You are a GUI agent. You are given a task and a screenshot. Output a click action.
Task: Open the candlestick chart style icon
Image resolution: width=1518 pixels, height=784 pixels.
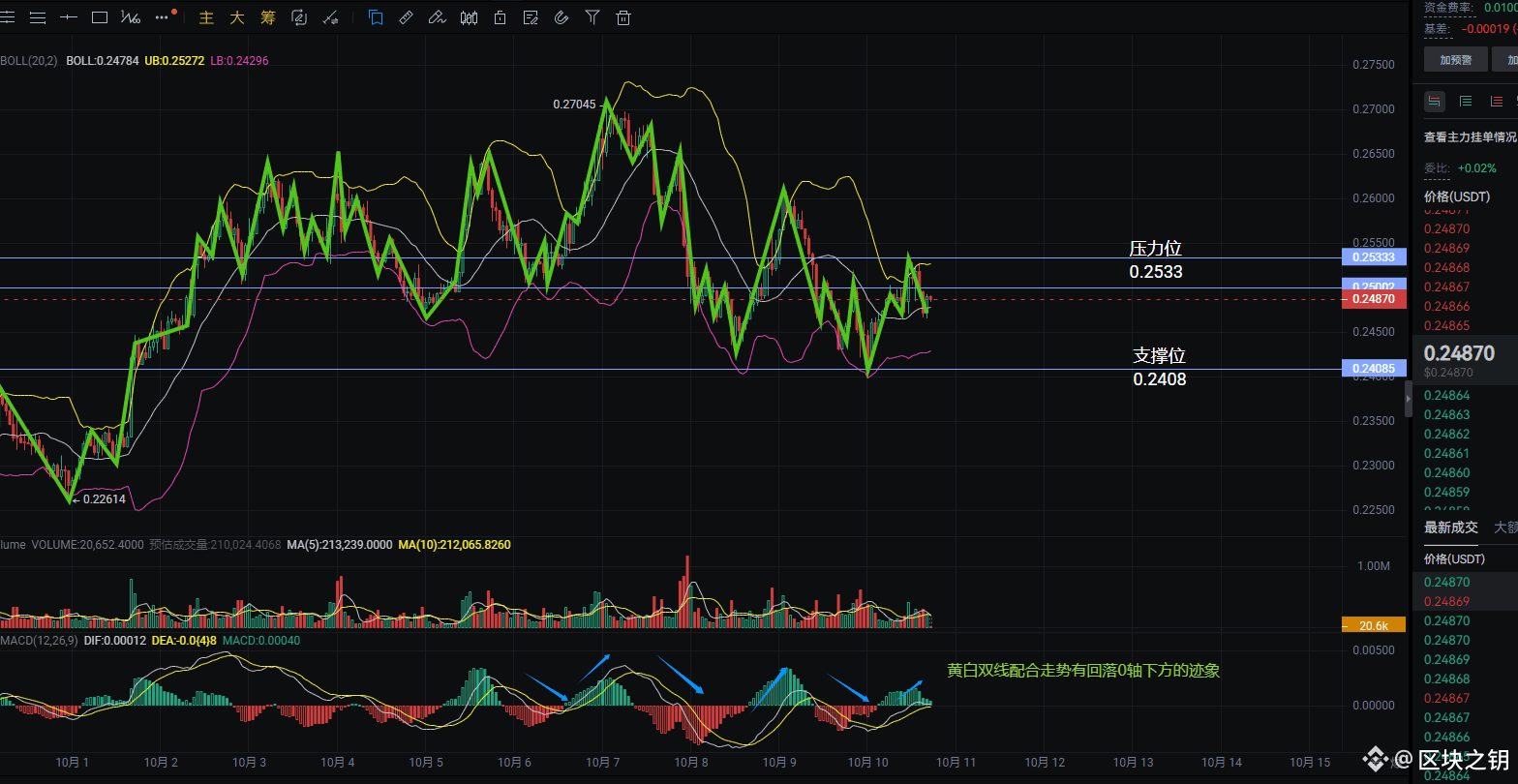[x=470, y=17]
